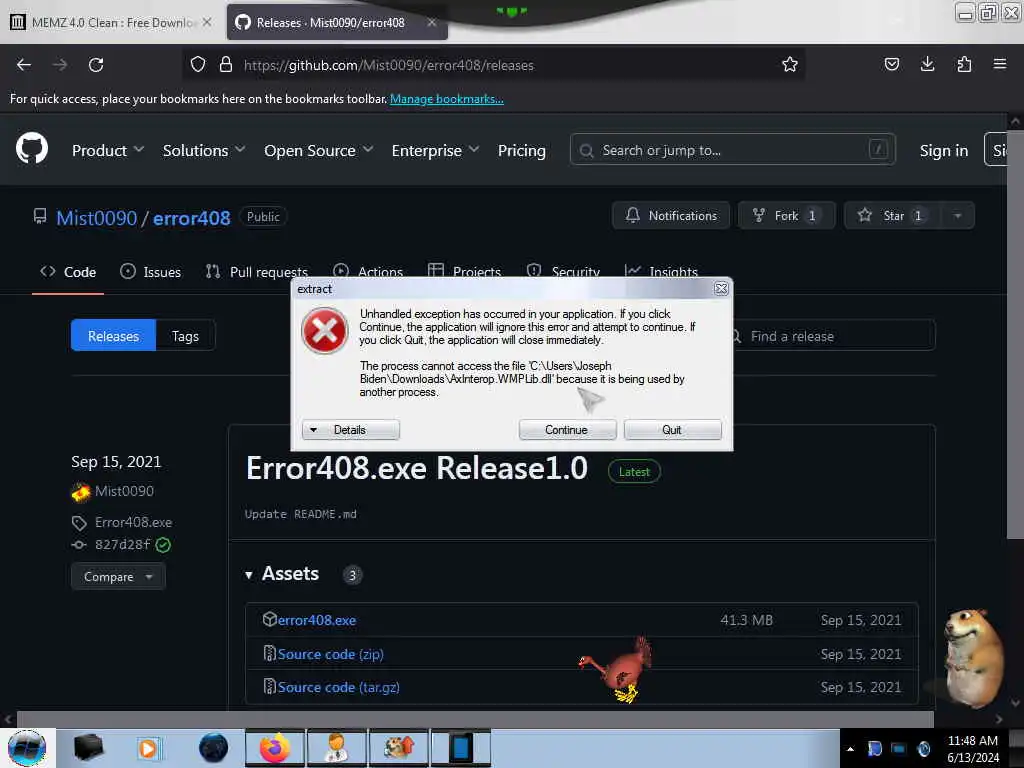Viewport: 1024px width, 768px height.
Task: Click the green verified check badge
Action: 163,545
